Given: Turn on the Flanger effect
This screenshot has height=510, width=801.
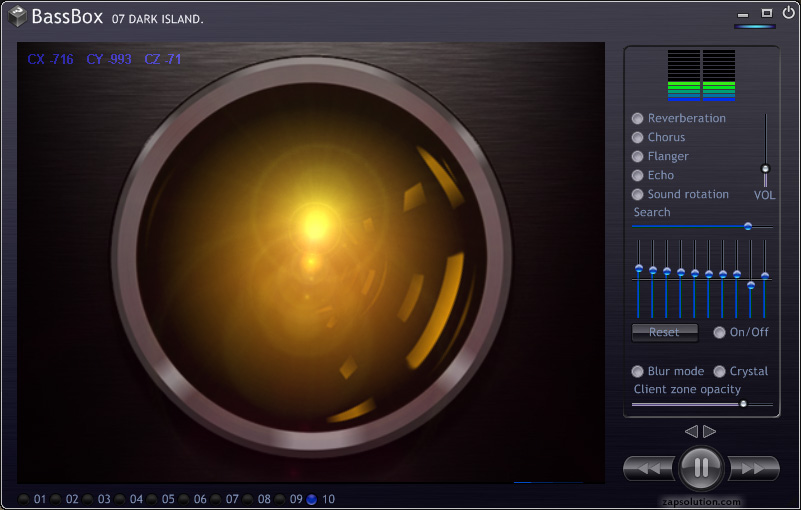Looking at the screenshot, I should [x=638, y=156].
